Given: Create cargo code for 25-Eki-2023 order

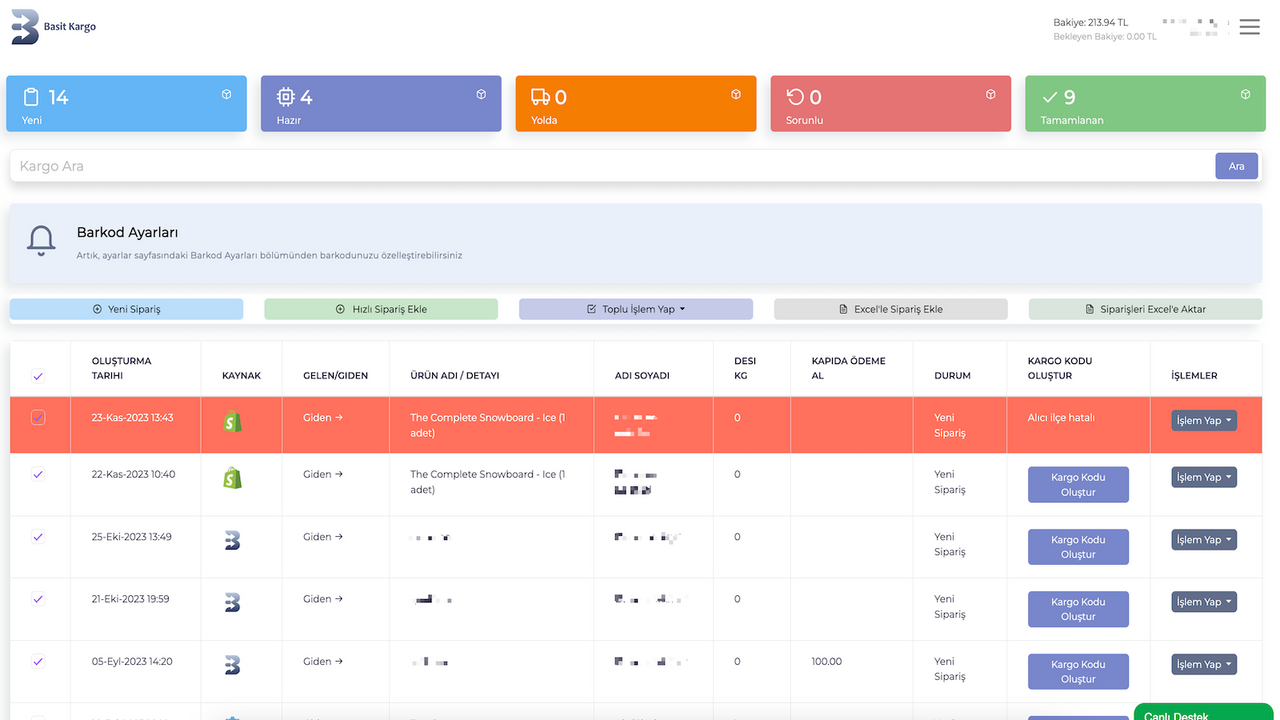Looking at the screenshot, I should (1078, 547).
